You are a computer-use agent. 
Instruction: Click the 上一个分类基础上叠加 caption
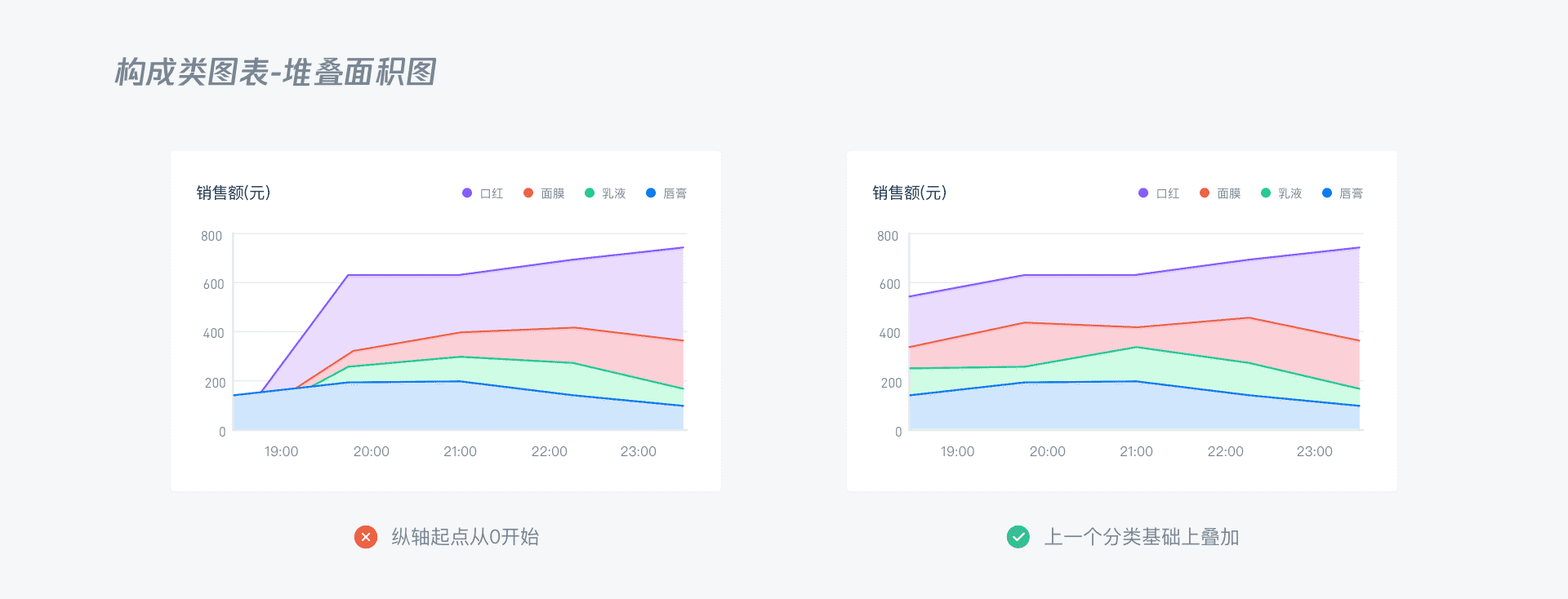pos(1142,537)
